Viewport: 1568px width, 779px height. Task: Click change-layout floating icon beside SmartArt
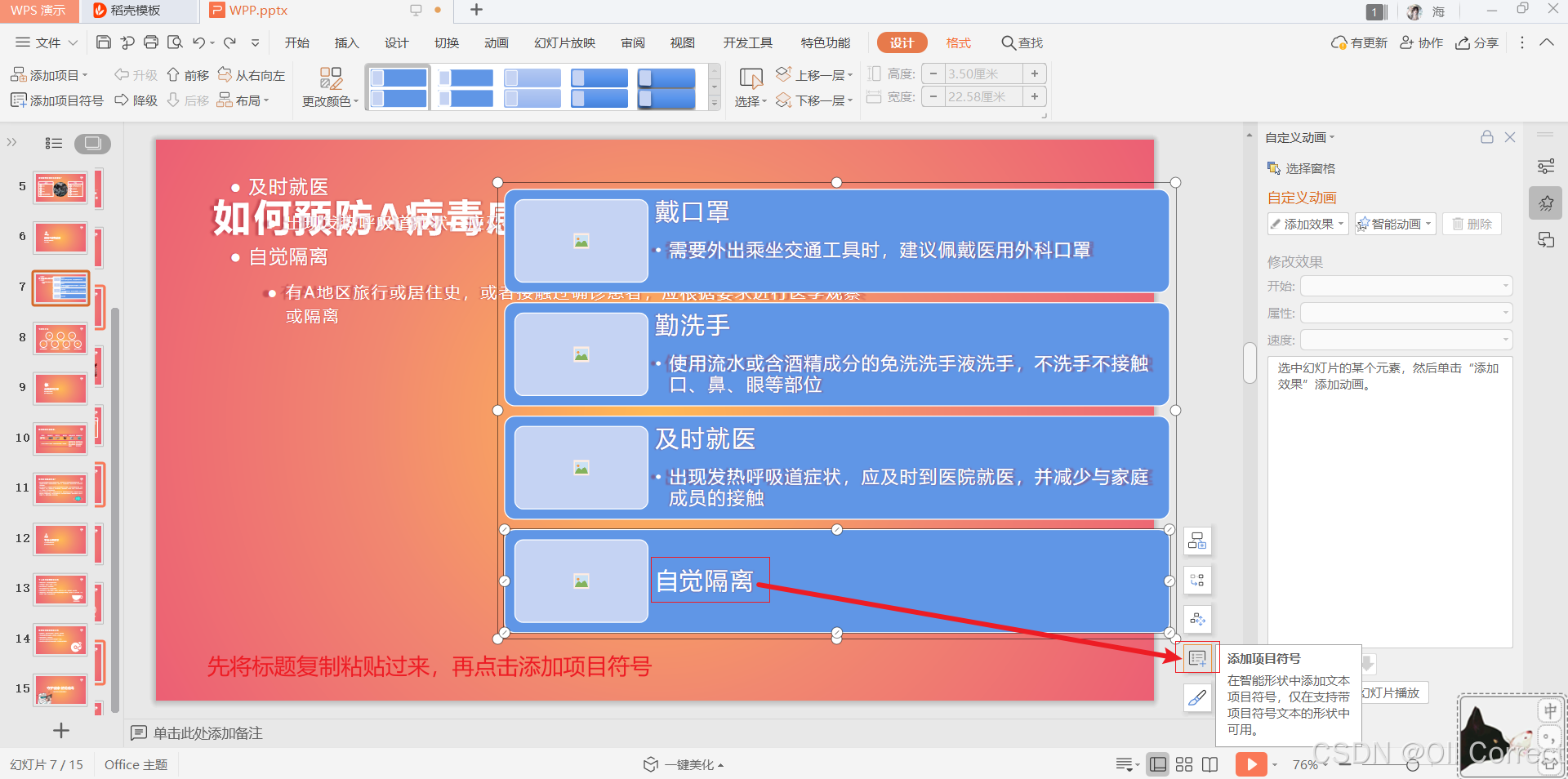click(1197, 580)
